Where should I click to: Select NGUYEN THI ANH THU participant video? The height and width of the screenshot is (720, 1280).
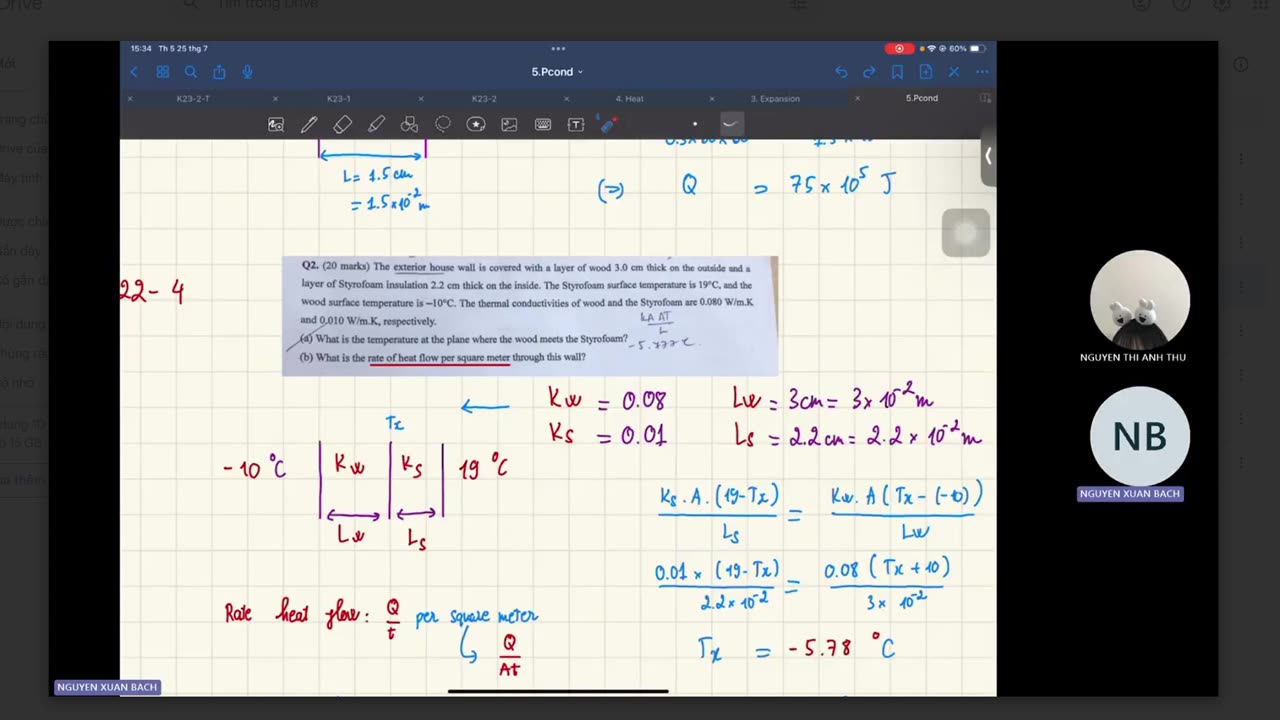pos(1139,299)
